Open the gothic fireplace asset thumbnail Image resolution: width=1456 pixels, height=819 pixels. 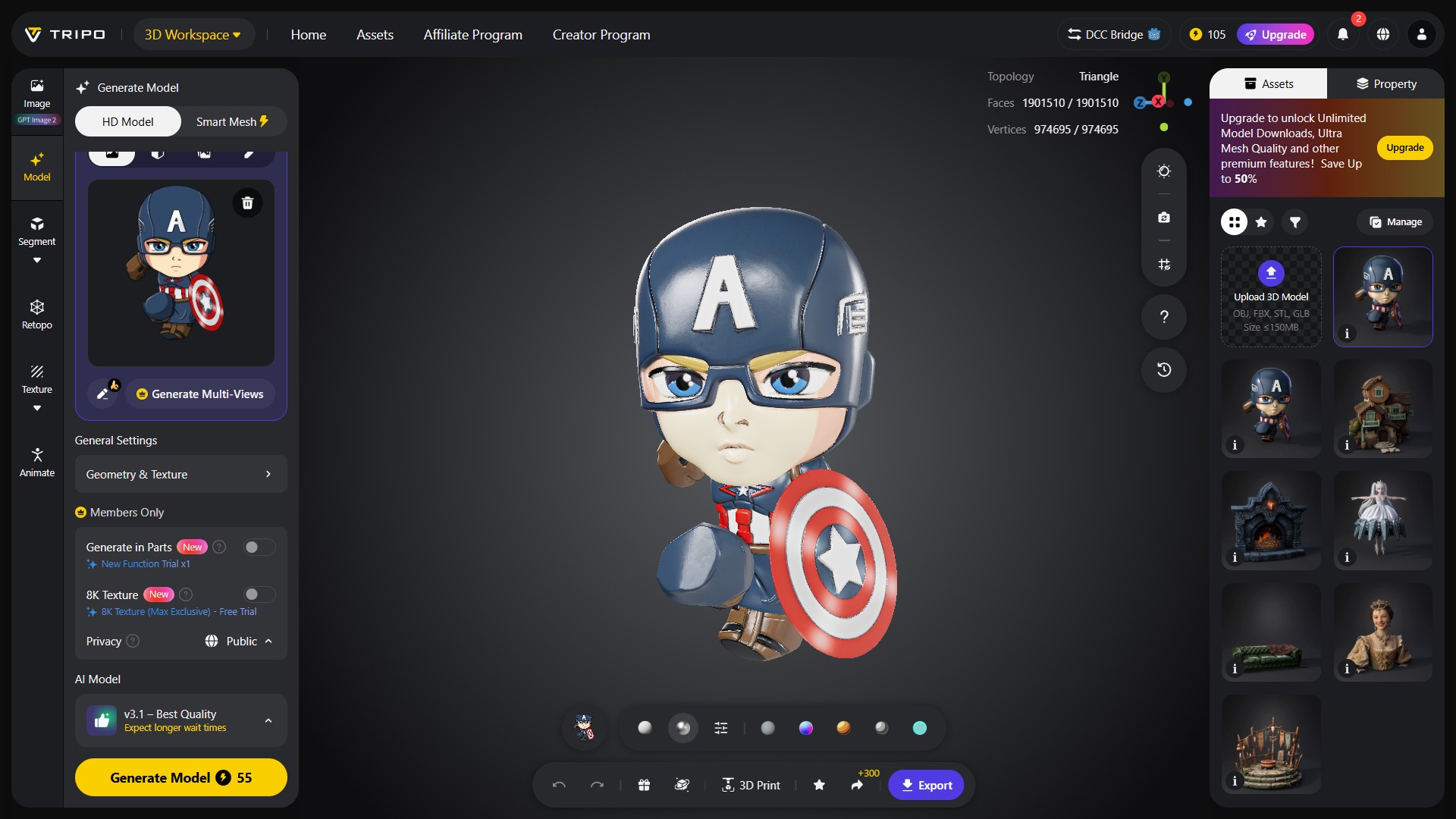(1271, 520)
